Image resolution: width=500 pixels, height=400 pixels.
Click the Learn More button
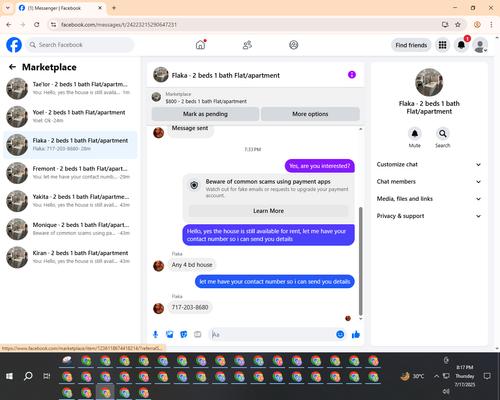268,211
